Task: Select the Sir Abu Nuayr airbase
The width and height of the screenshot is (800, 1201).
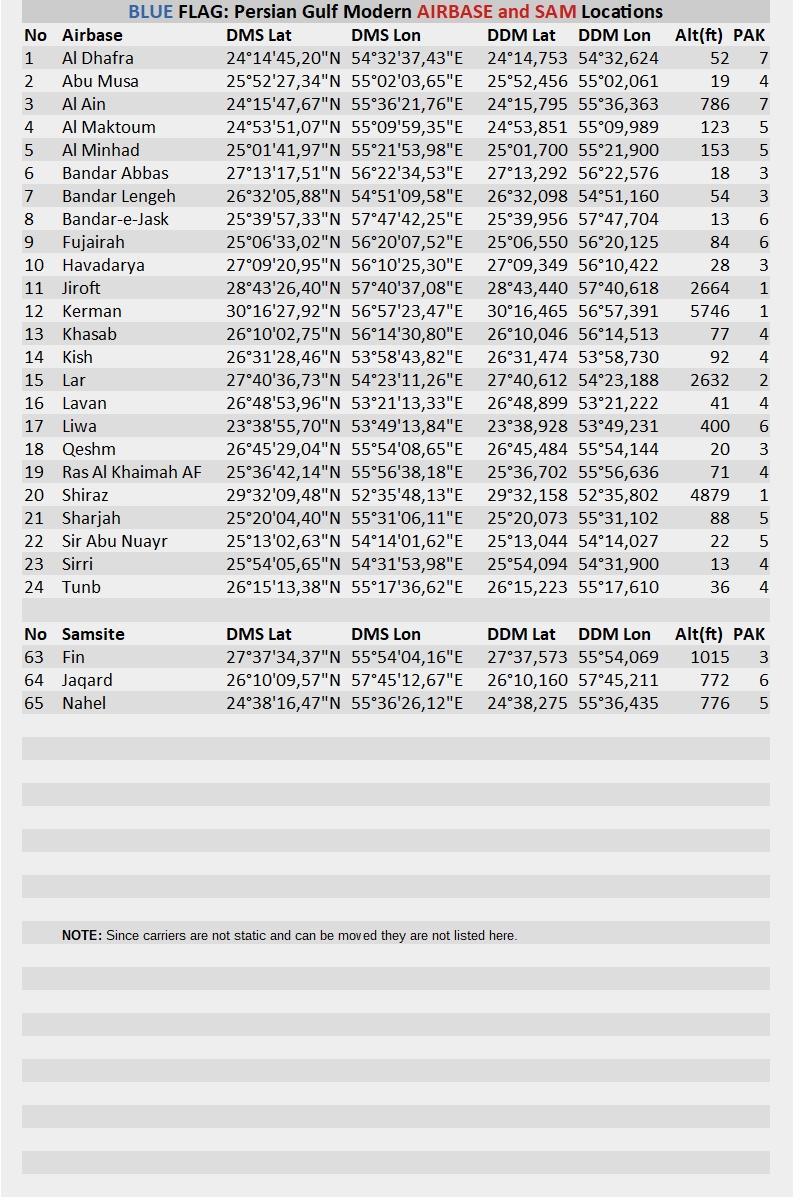Action: (x=114, y=541)
